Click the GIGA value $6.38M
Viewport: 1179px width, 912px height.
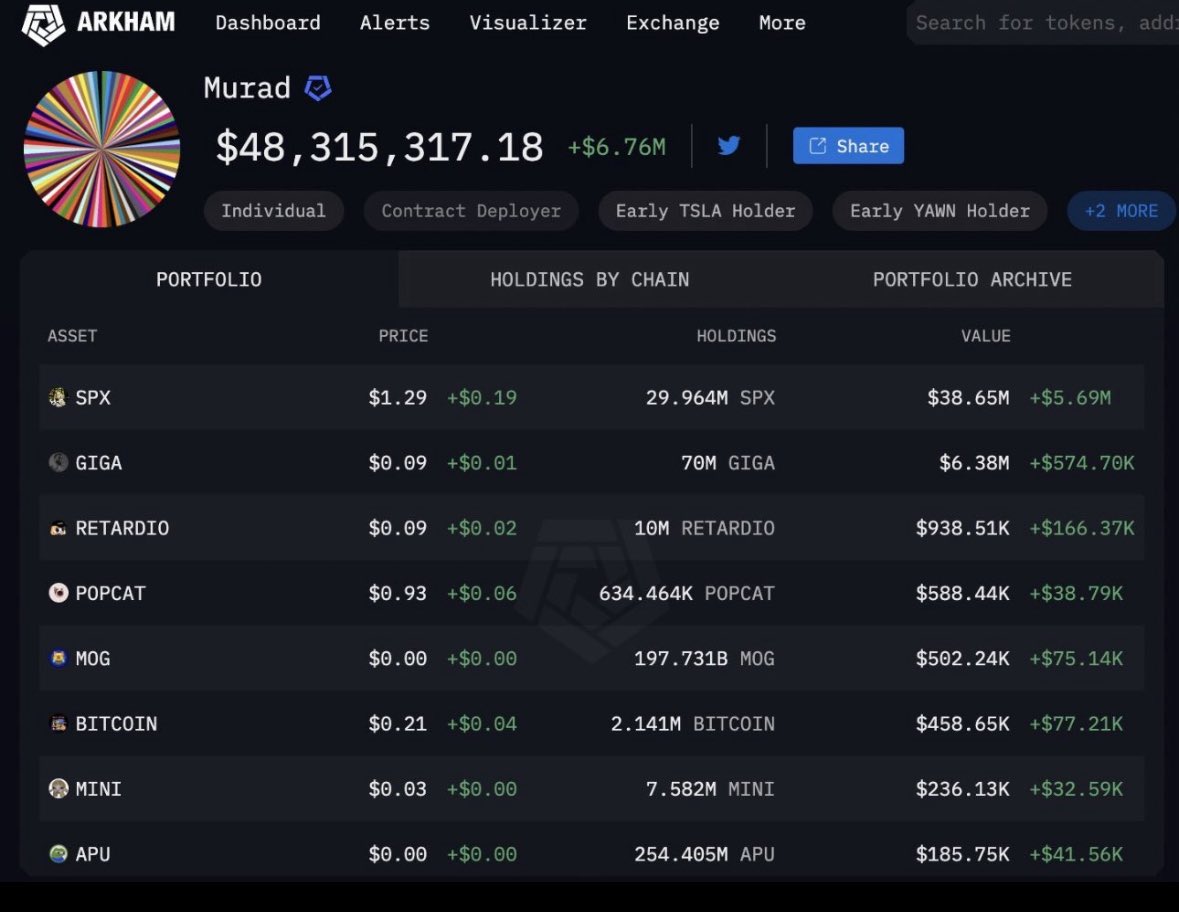tap(974, 463)
